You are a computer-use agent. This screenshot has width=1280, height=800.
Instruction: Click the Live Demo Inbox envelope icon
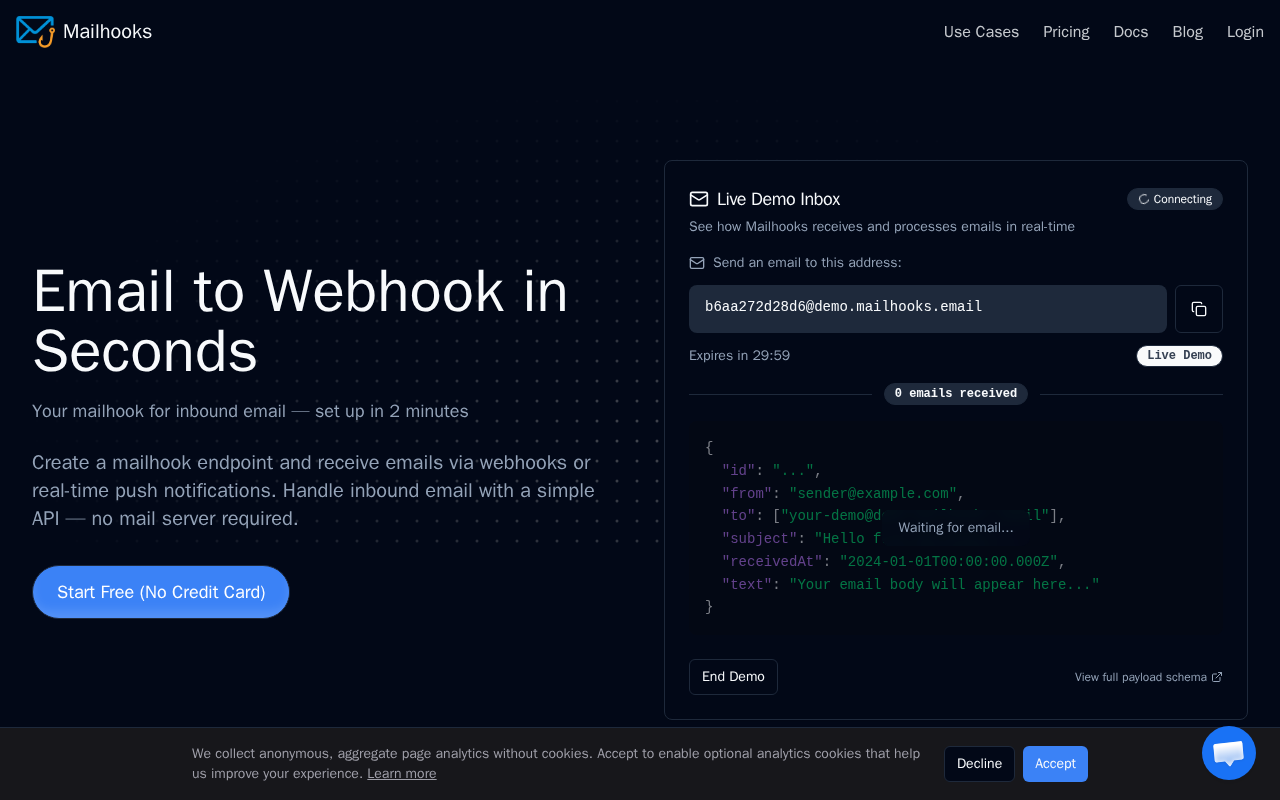click(x=699, y=199)
